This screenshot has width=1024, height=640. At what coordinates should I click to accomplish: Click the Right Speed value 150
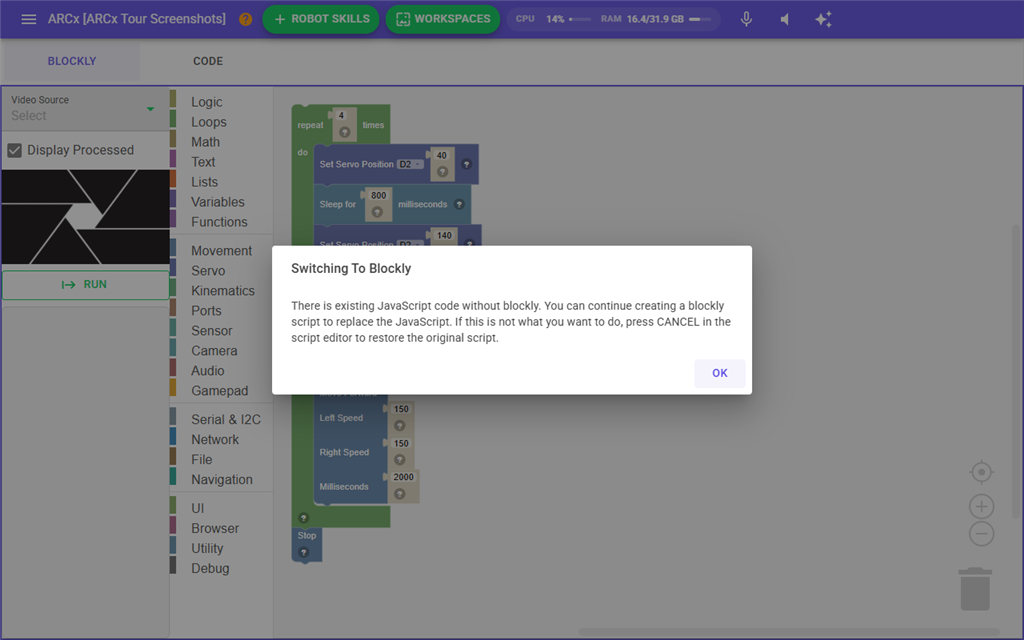pos(401,443)
